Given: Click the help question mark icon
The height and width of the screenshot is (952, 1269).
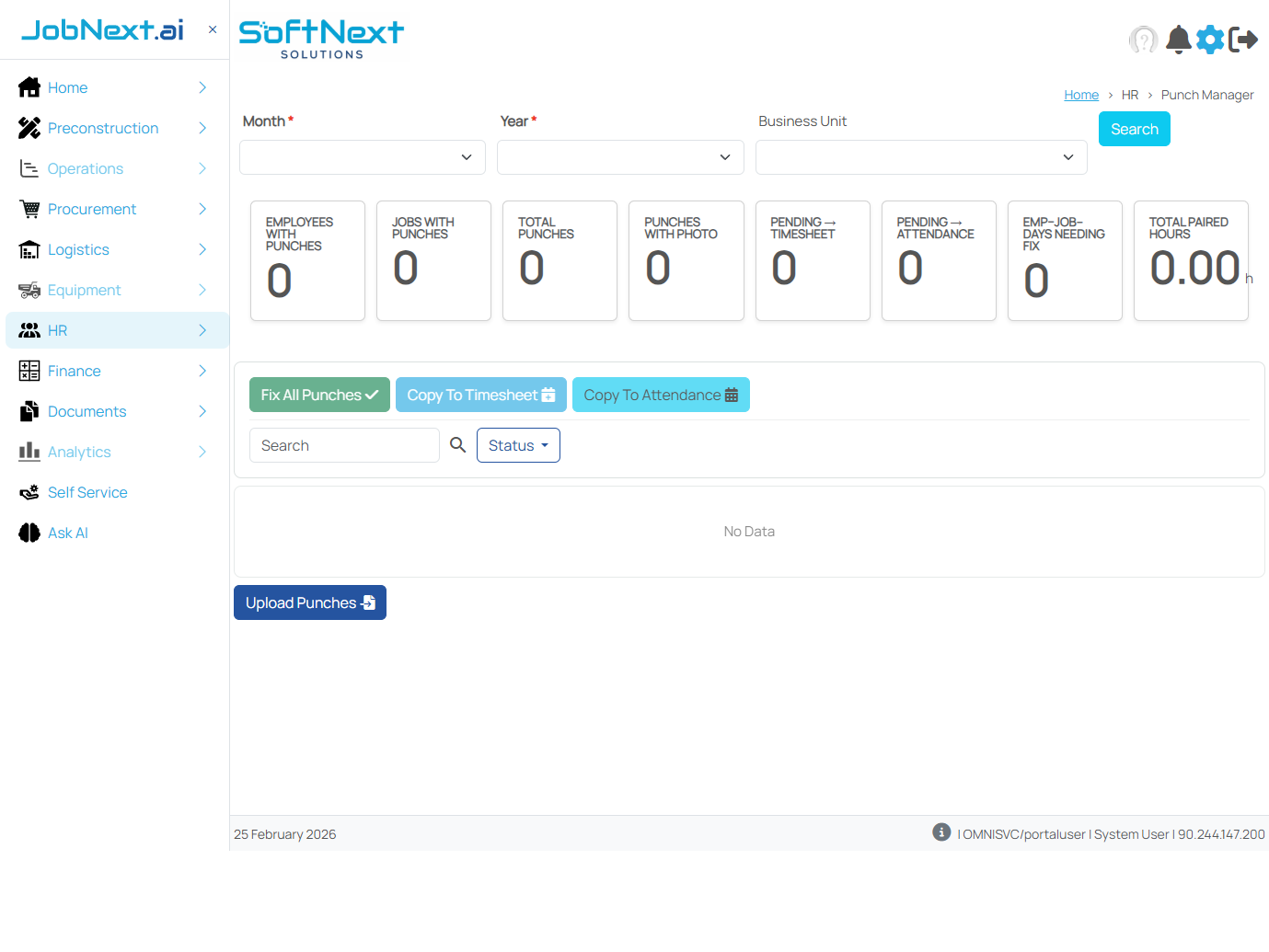Looking at the screenshot, I should coord(1144,40).
